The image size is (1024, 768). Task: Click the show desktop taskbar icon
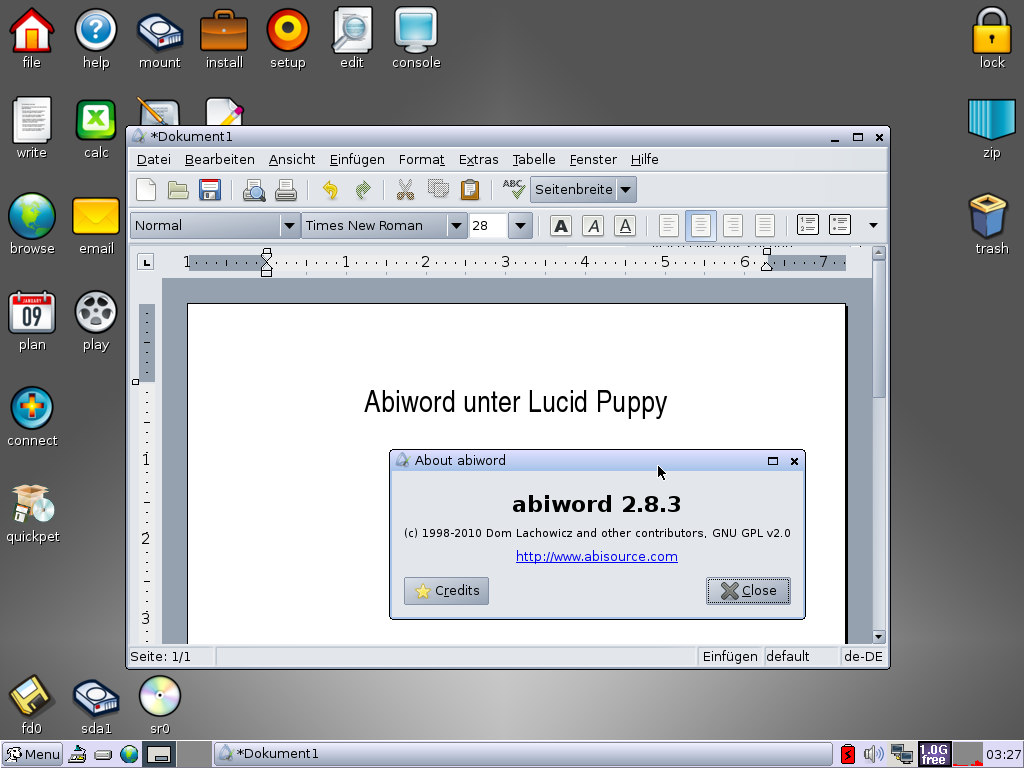[159, 755]
